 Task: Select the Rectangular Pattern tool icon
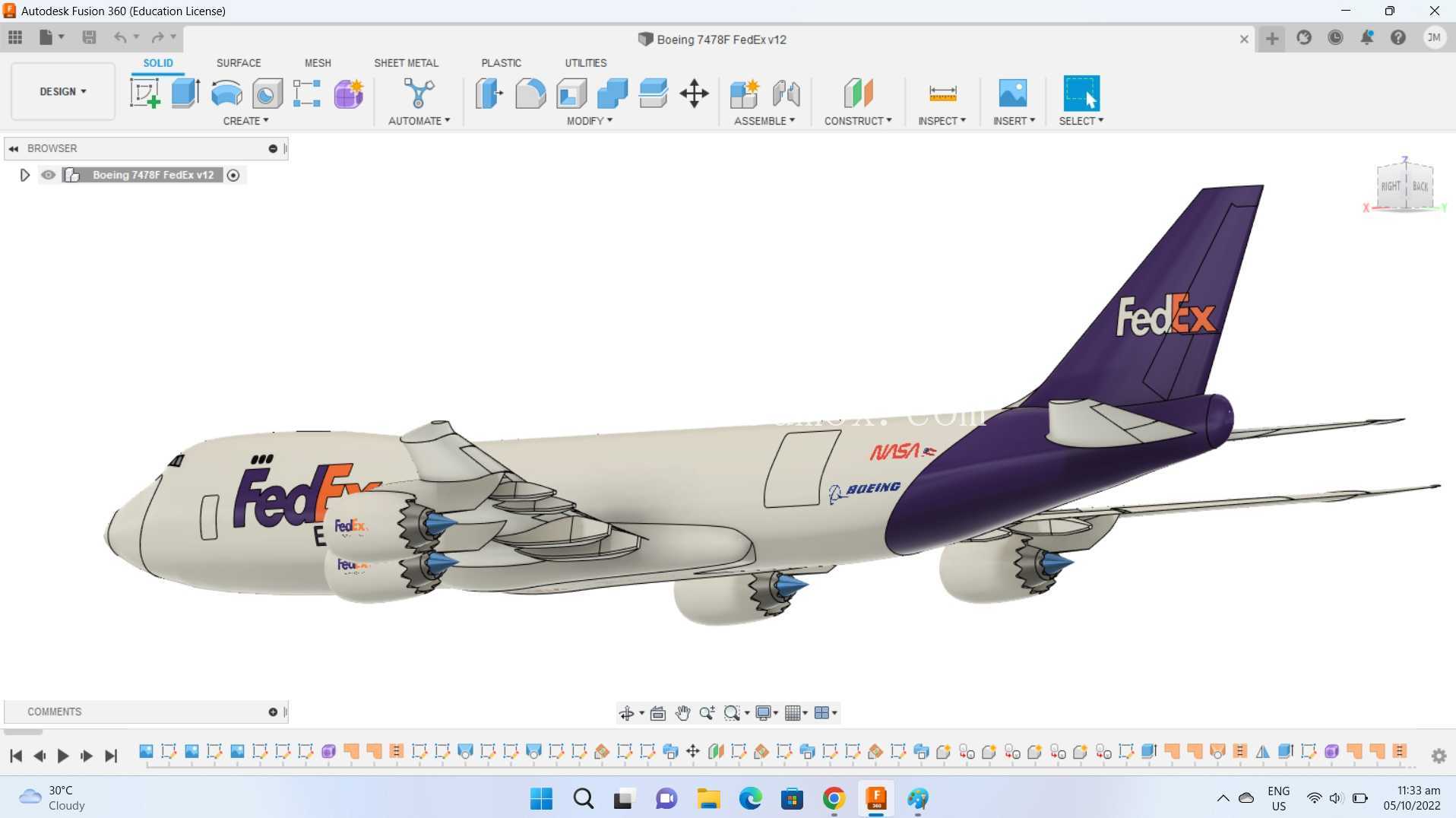tap(307, 94)
